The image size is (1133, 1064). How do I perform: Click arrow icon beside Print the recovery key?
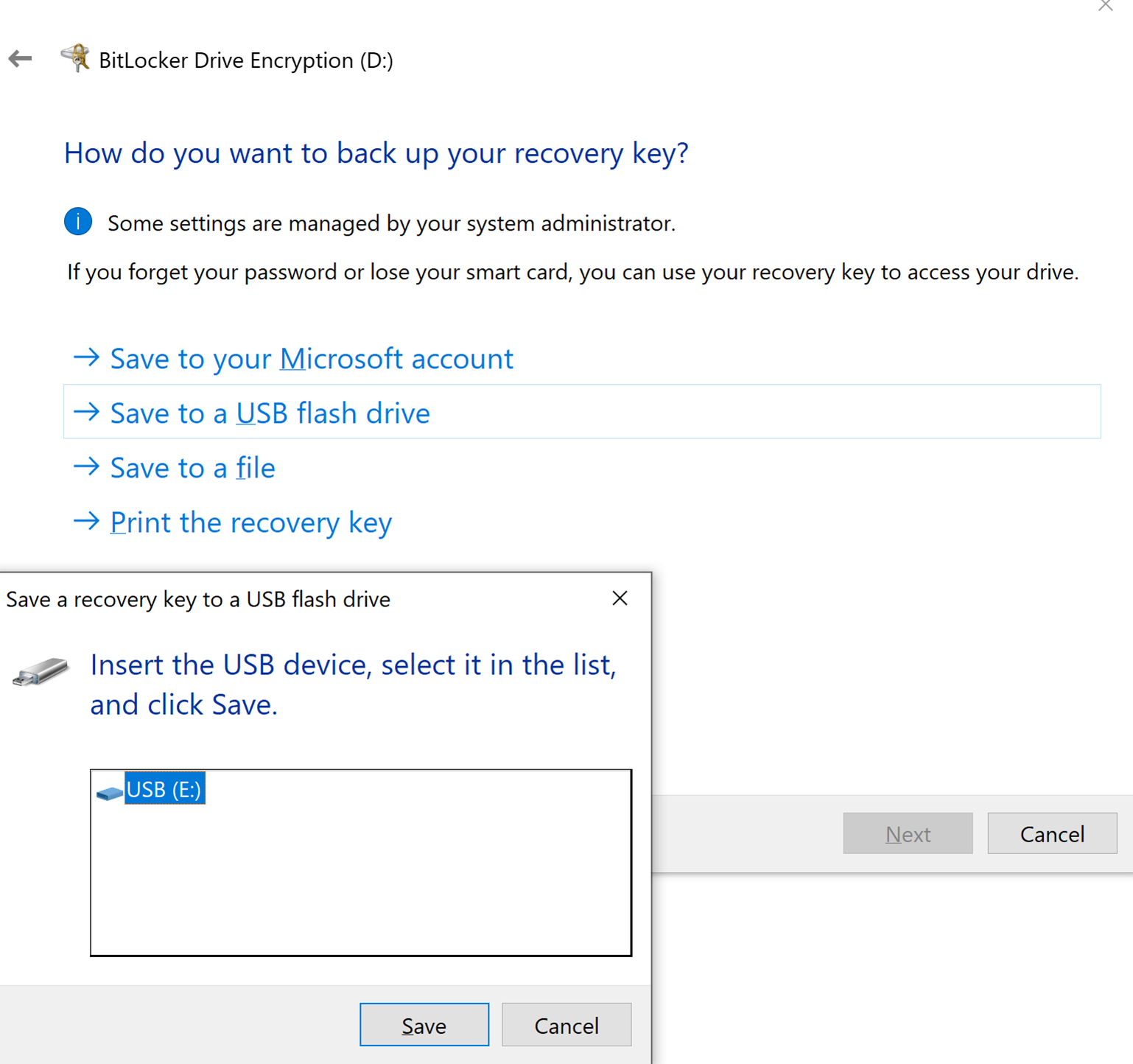point(86,522)
